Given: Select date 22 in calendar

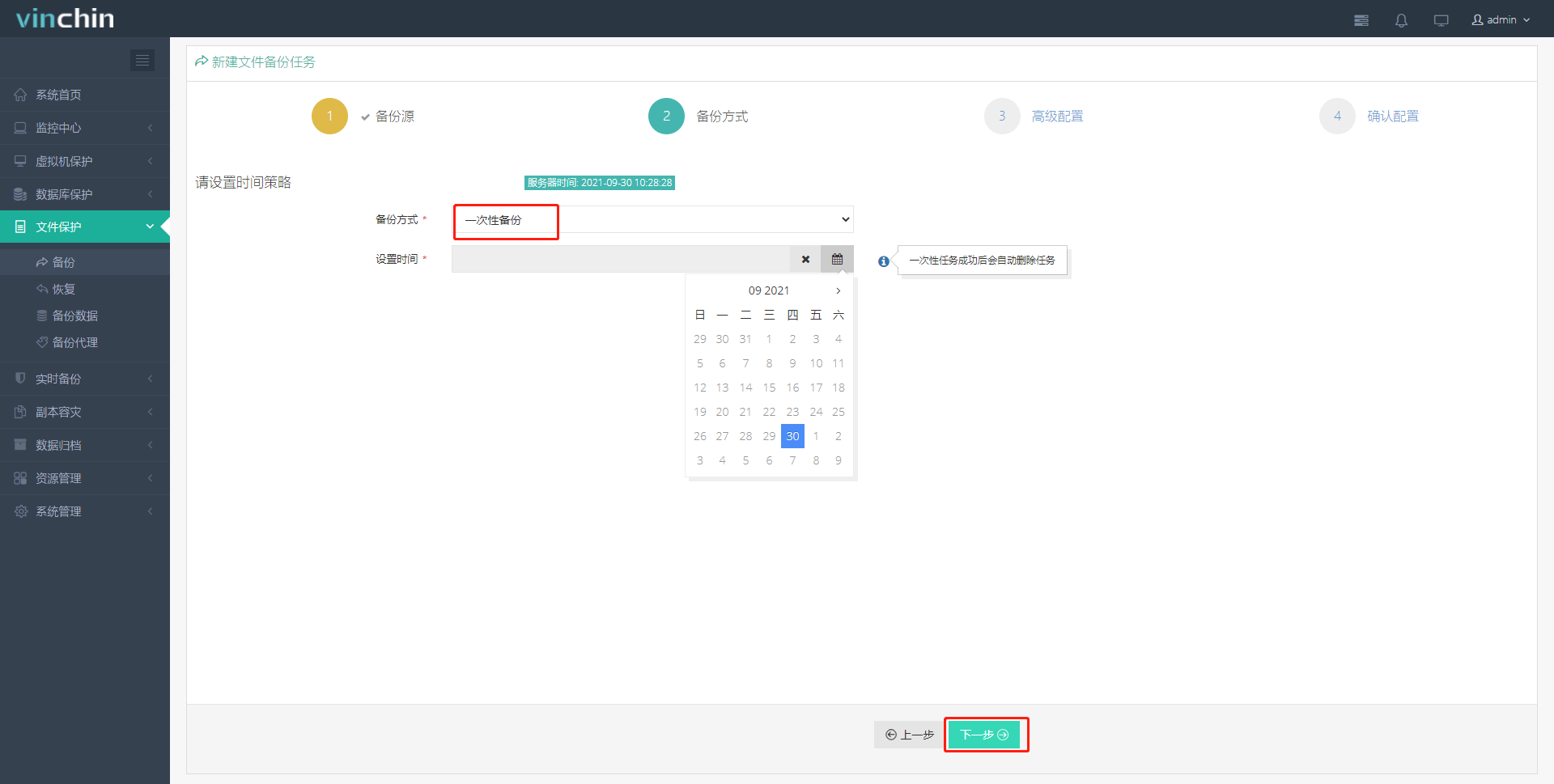Looking at the screenshot, I should (769, 412).
